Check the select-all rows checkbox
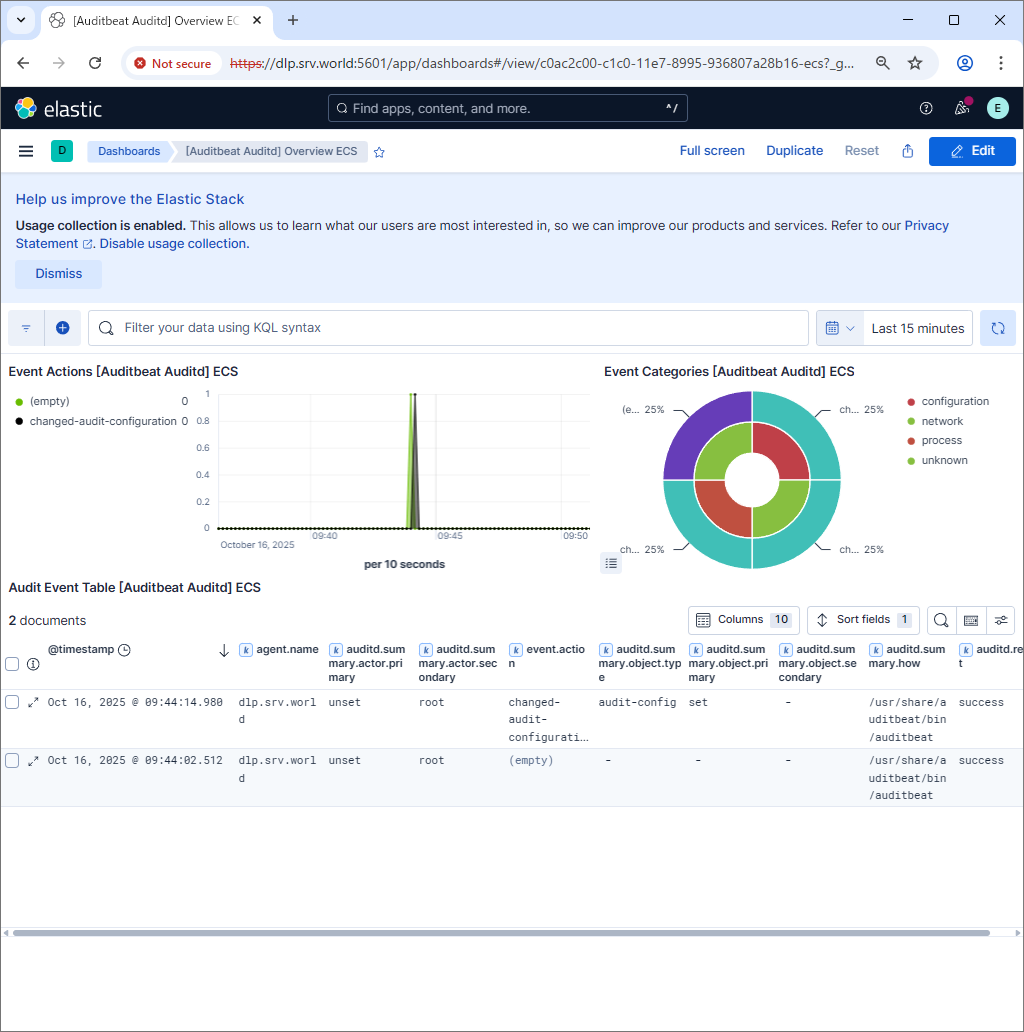1024x1032 pixels. click(x=12, y=664)
